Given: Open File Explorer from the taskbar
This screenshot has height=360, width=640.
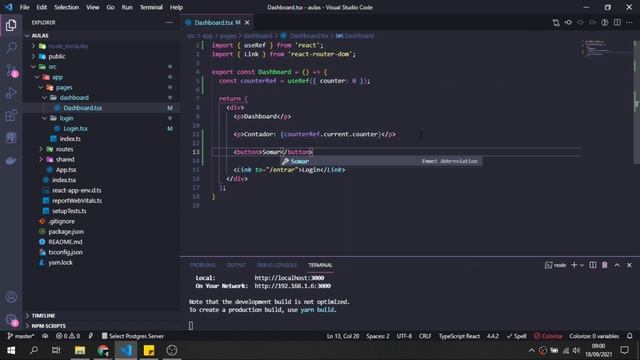Looking at the screenshot, I should [80, 350].
